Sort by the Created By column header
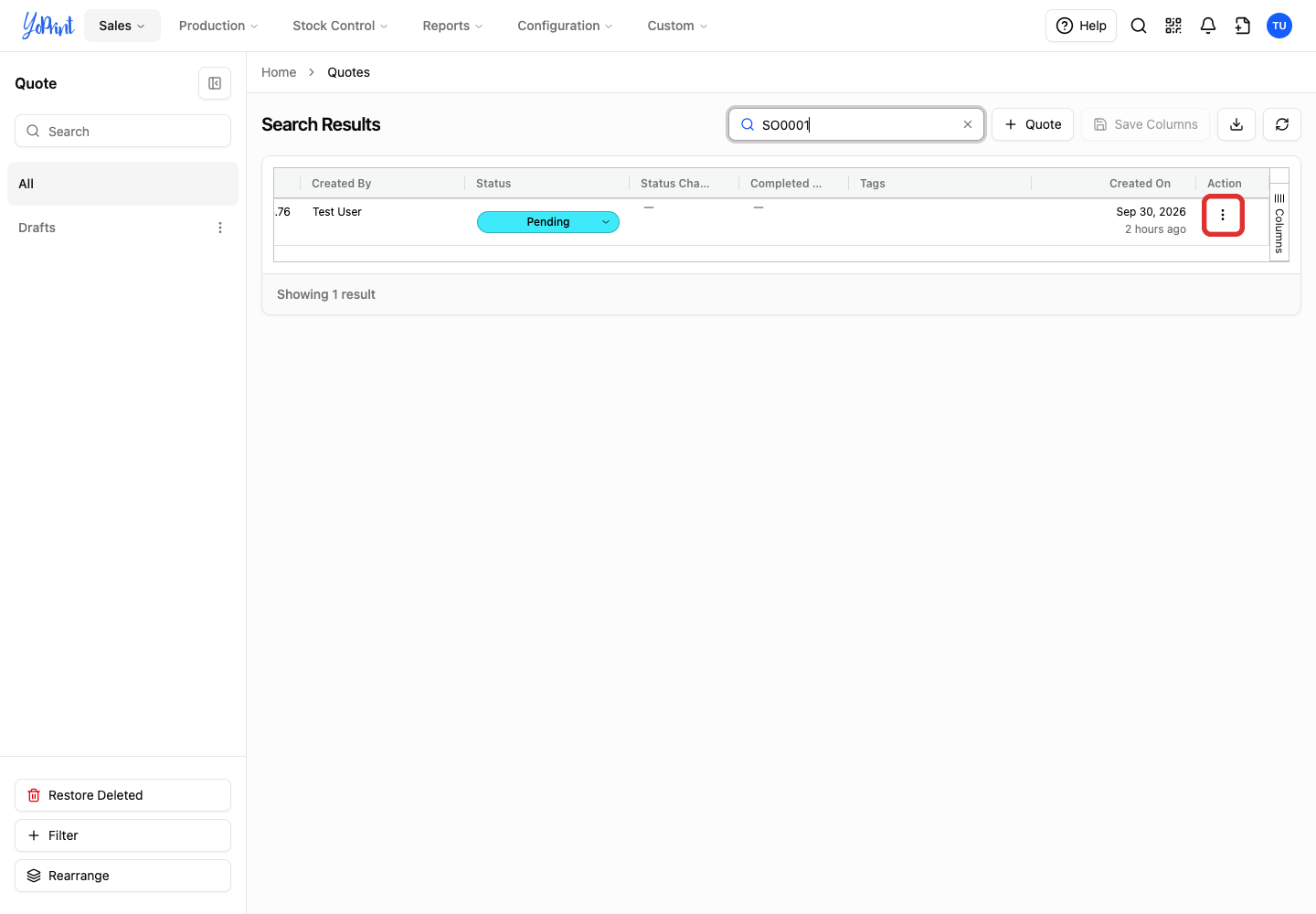The image size is (1316, 914). tap(382, 184)
